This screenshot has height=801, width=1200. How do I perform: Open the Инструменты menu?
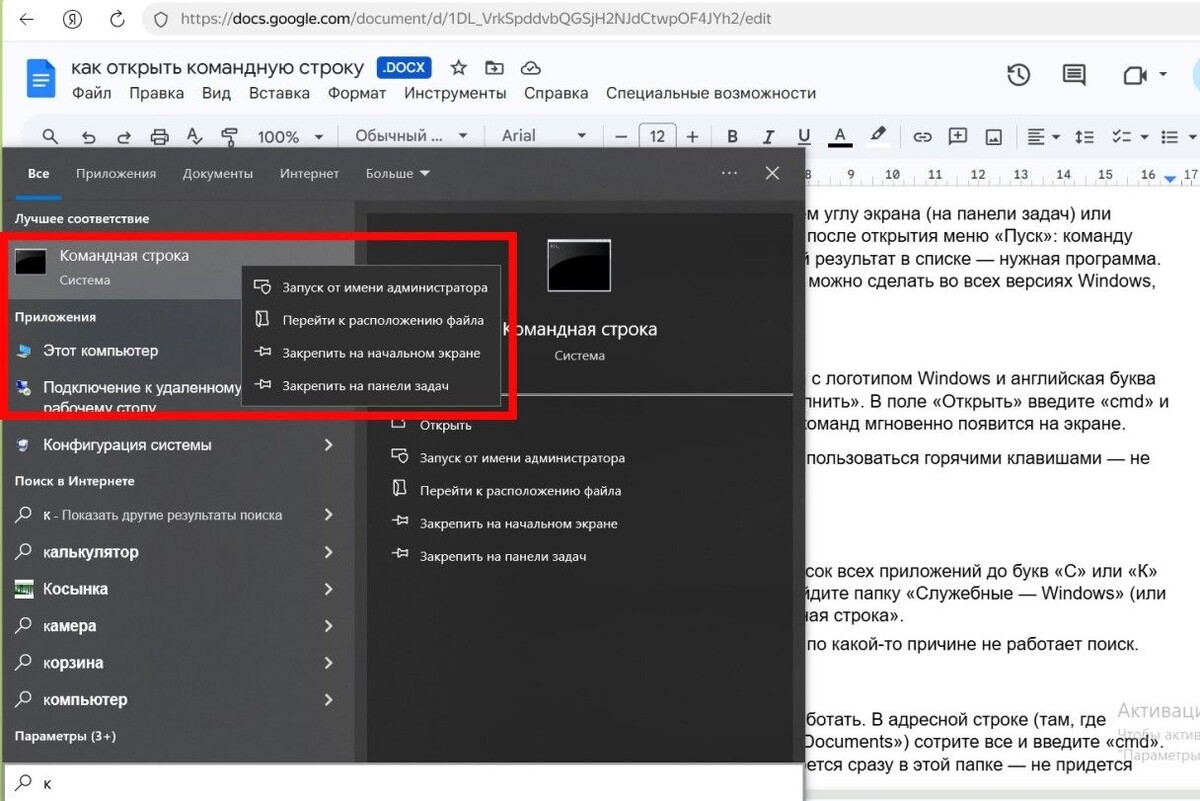[x=455, y=93]
